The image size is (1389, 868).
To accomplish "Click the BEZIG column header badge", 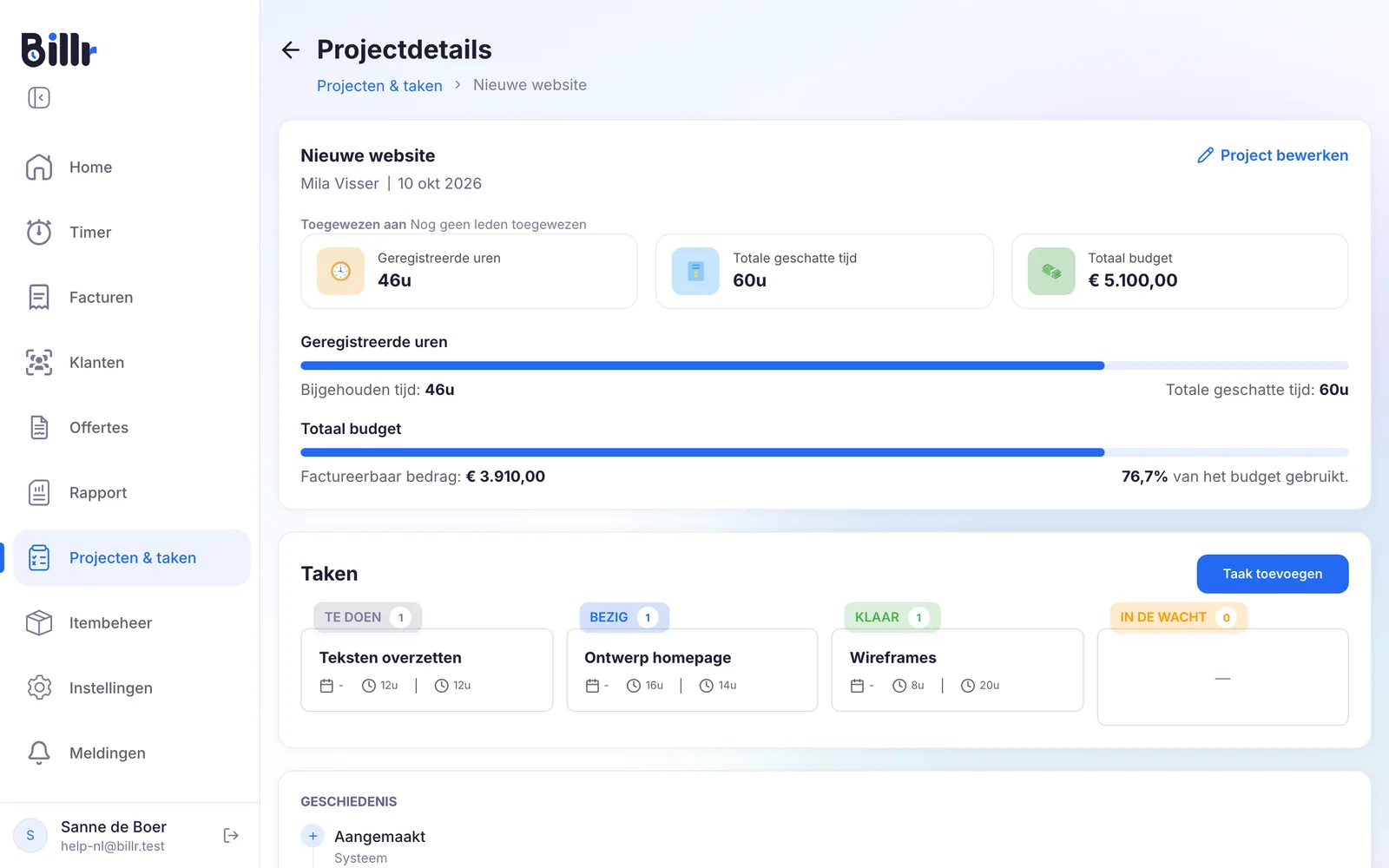I will [x=624, y=617].
